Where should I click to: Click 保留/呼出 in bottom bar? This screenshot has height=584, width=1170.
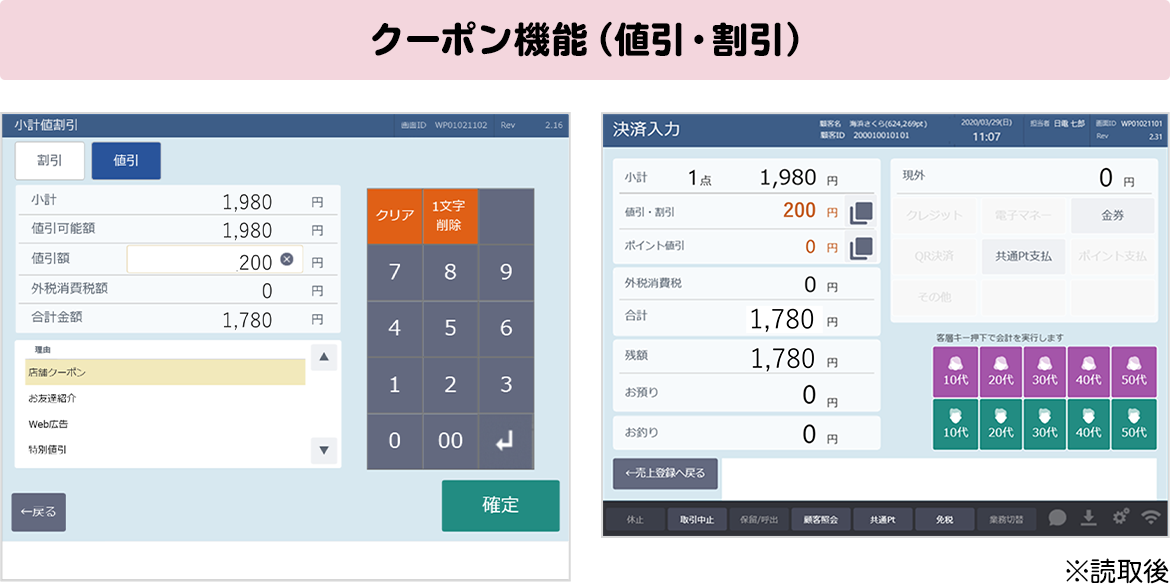(x=758, y=518)
